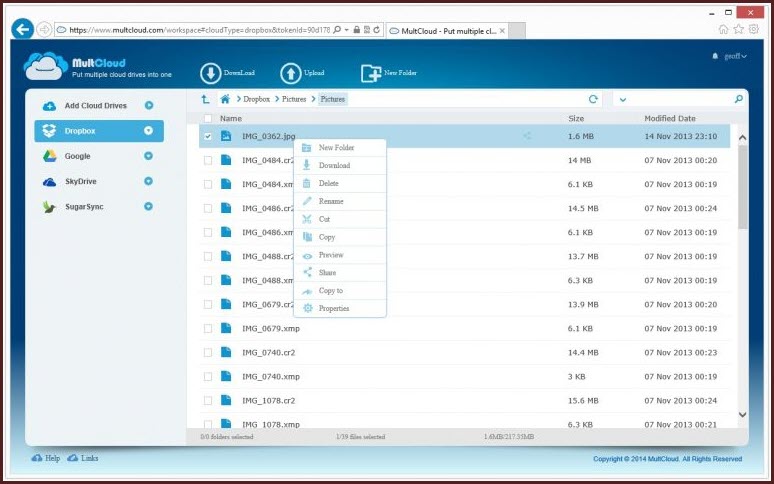Click the SkyDrive cloud icon
774x484 pixels.
49,182
